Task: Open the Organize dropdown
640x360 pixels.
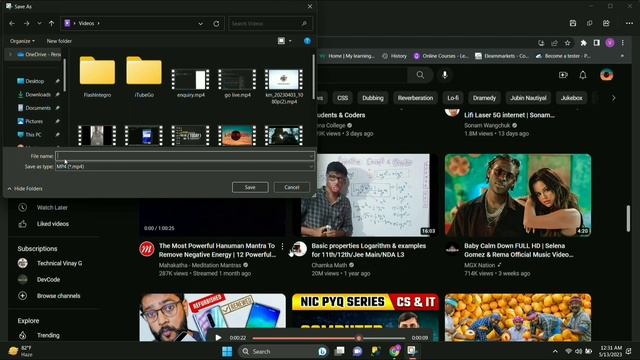Action: tap(22, 41)
